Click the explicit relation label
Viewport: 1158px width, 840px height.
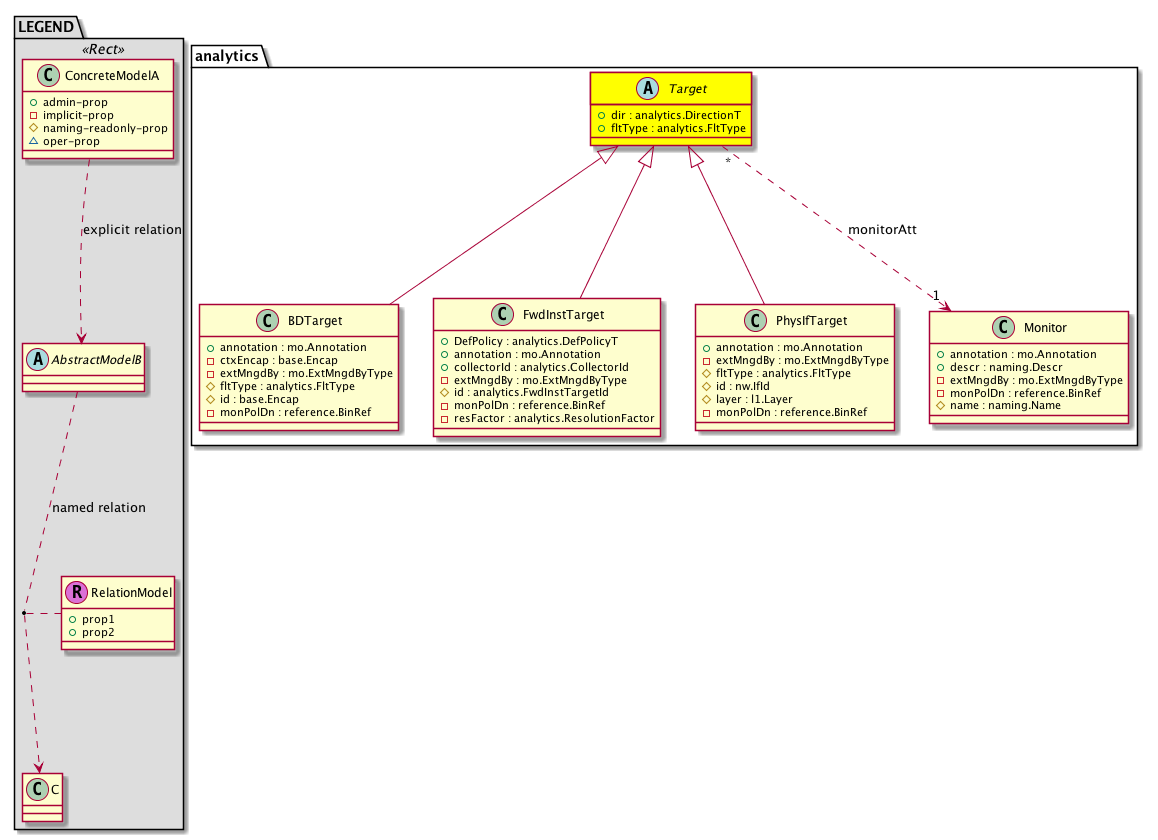tap(131, 229)
